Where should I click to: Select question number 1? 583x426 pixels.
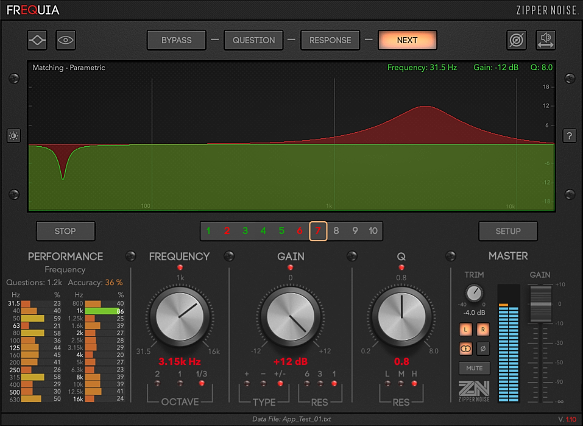[x=209, y=231]
